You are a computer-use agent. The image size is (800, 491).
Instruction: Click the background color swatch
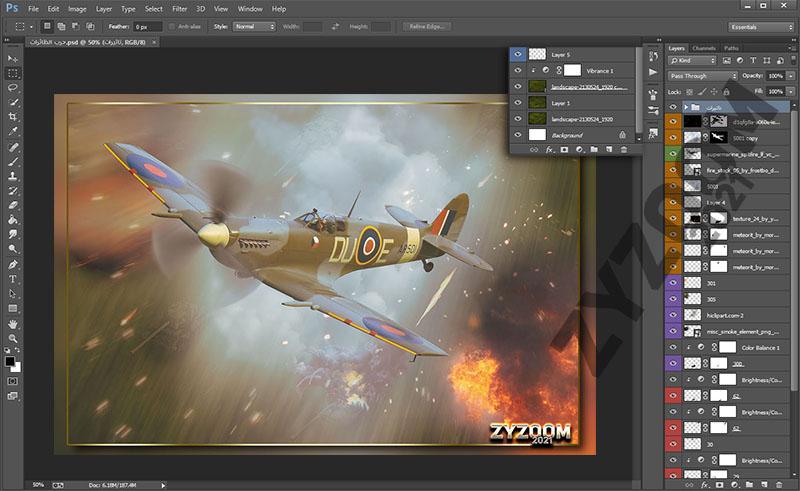click(17, 367)
